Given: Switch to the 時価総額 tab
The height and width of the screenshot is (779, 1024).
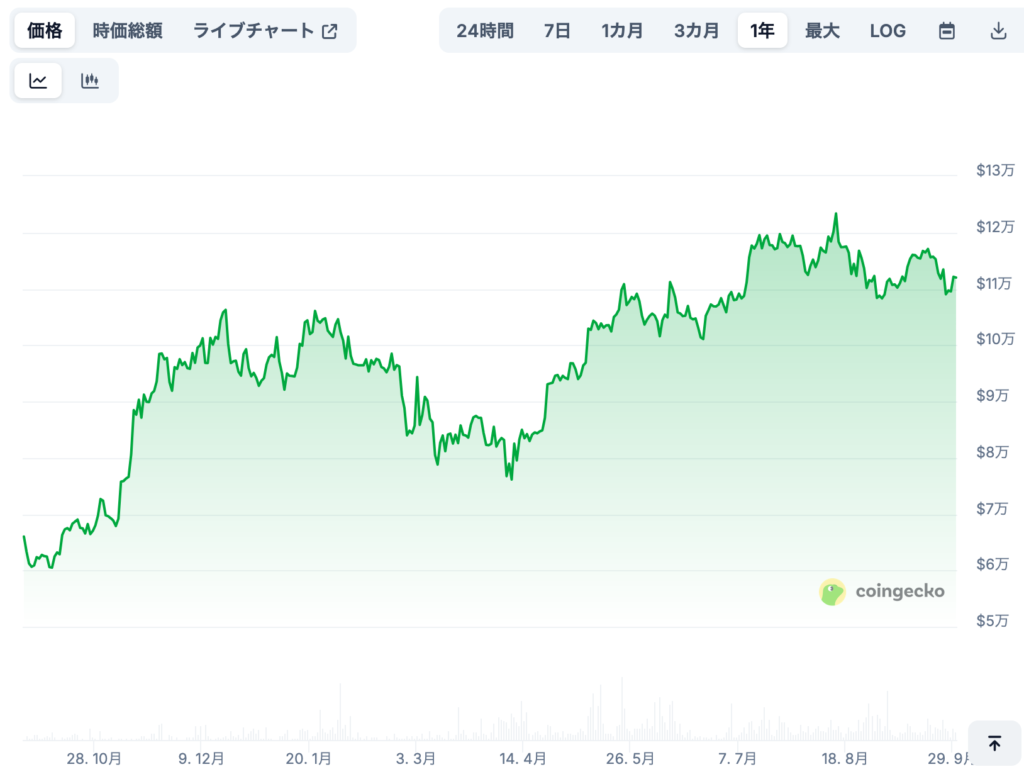Looking at the screenshot, I should [127, 31].
